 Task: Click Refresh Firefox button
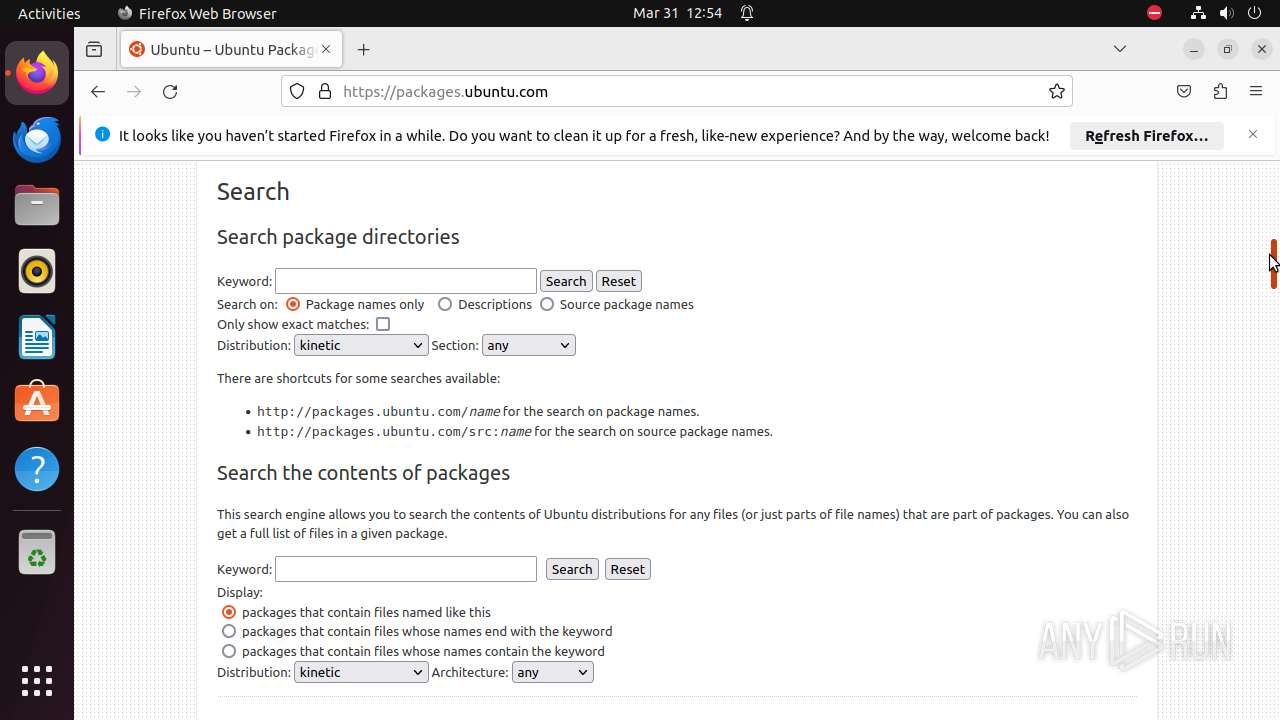[x=1147, y=135]
